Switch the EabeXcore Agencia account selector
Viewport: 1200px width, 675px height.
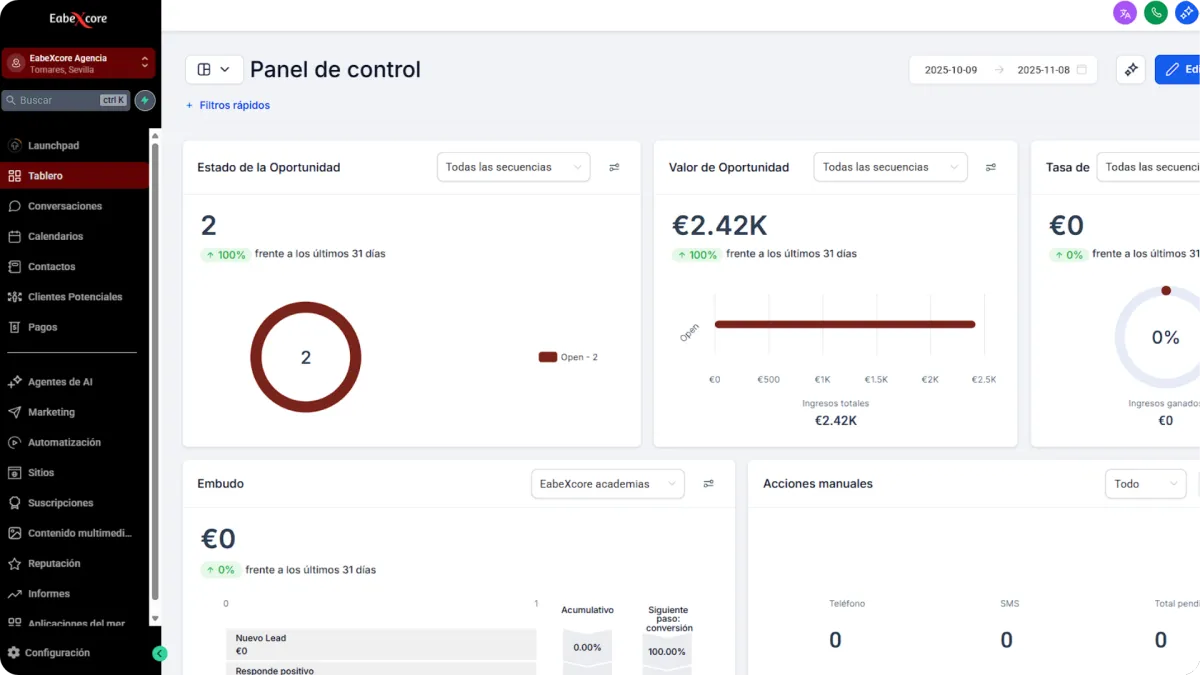click(78, 63)
